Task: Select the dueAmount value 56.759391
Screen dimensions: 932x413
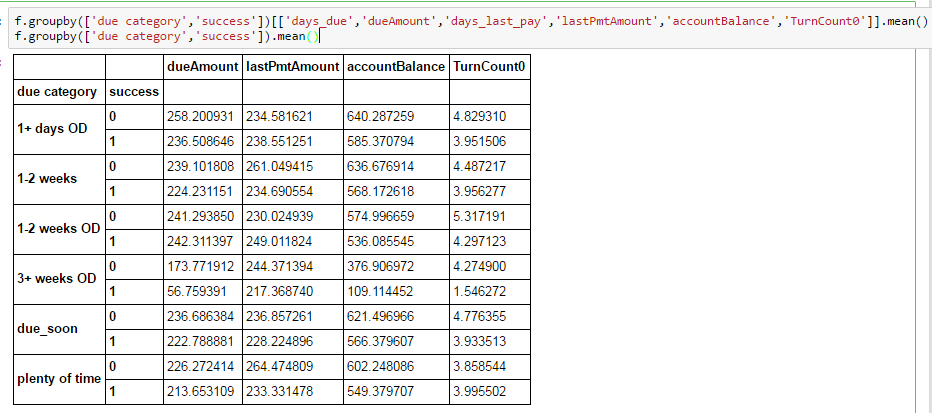Action: [x=198, y=291]
